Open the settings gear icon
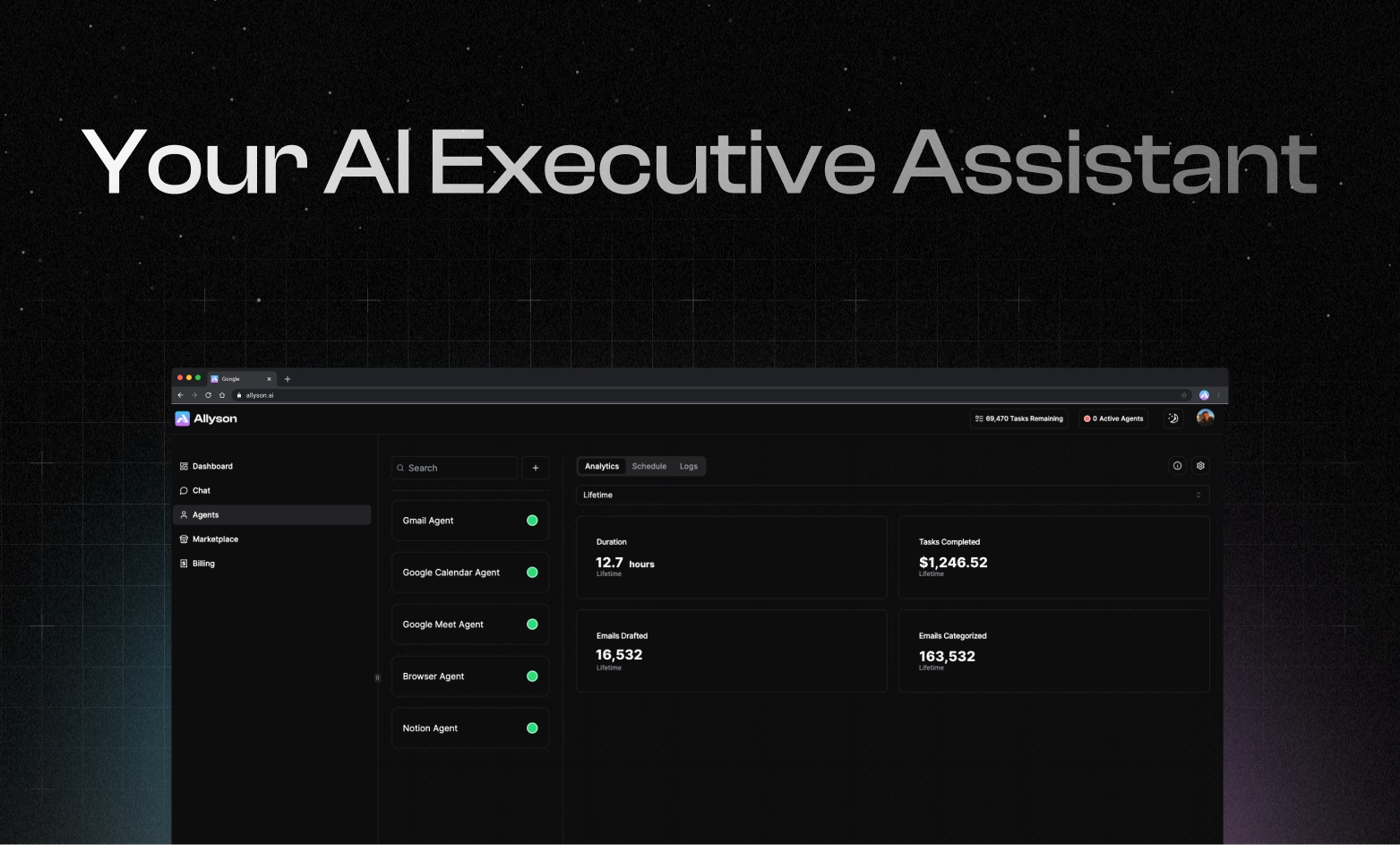This screenshot has height=845, width=1400. tap(1200, 466)
